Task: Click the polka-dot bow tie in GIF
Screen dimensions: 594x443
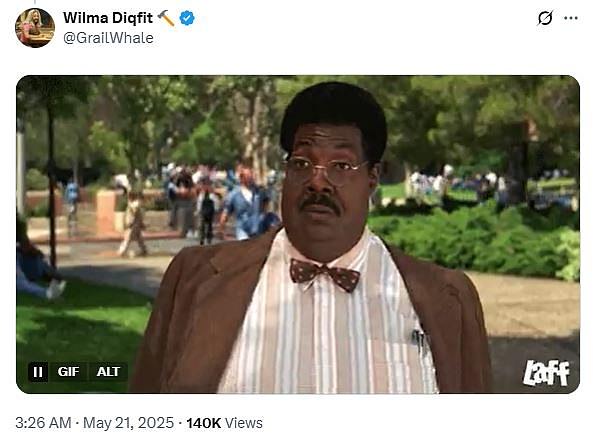Action: point(325,275)
